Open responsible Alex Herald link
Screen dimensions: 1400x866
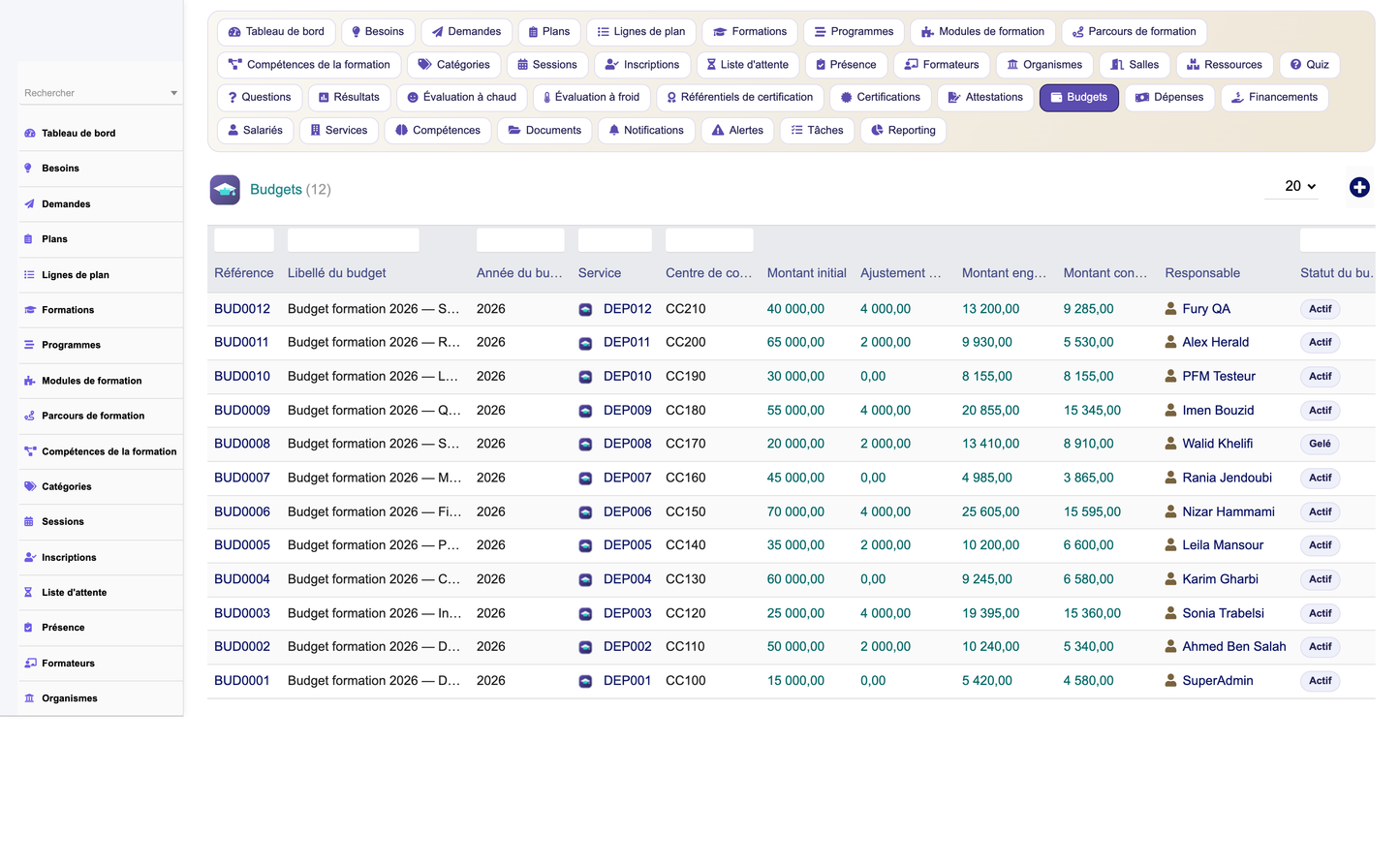(x=1216, y=342)
